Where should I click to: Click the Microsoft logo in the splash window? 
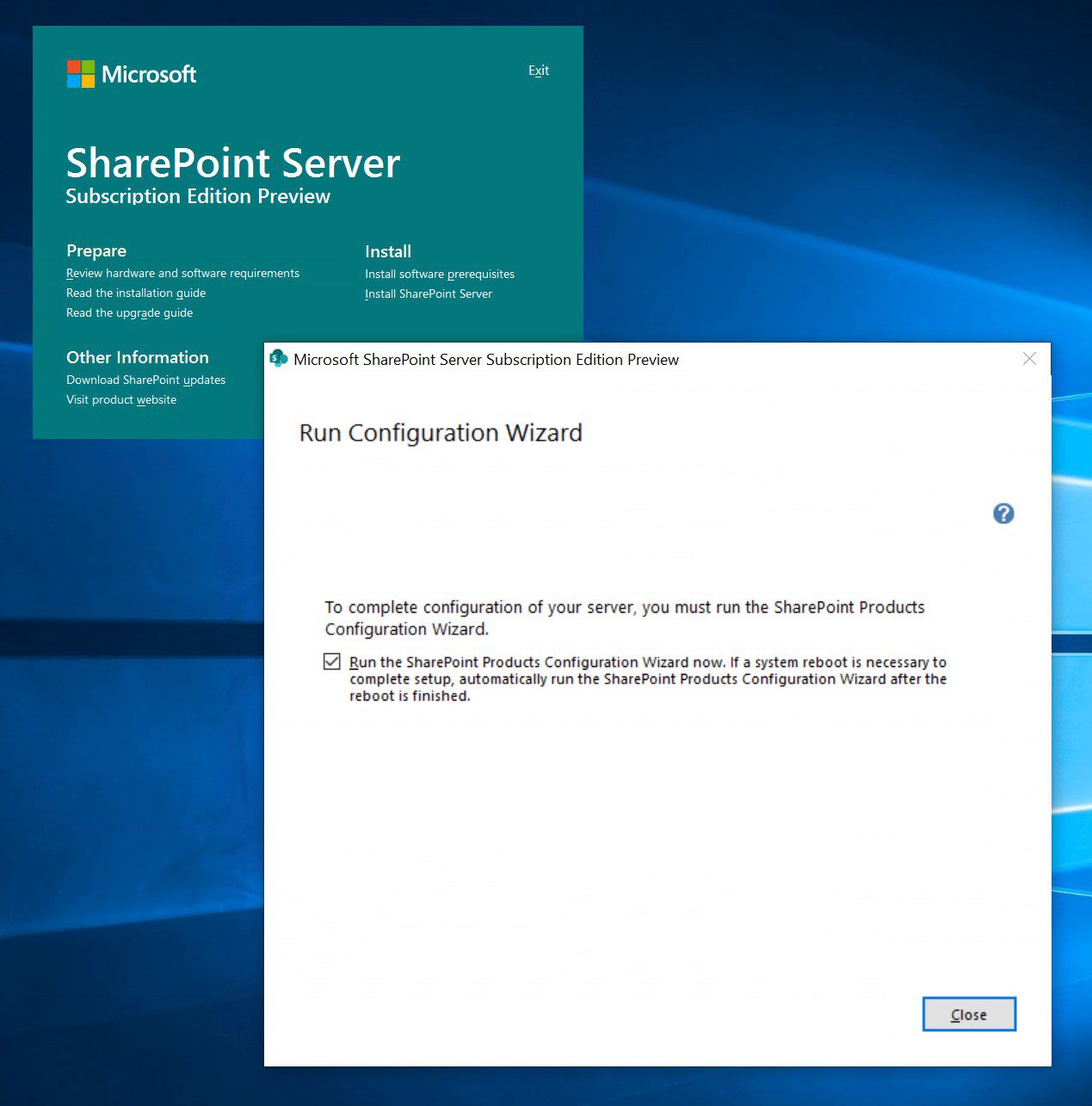click(132, 74)
